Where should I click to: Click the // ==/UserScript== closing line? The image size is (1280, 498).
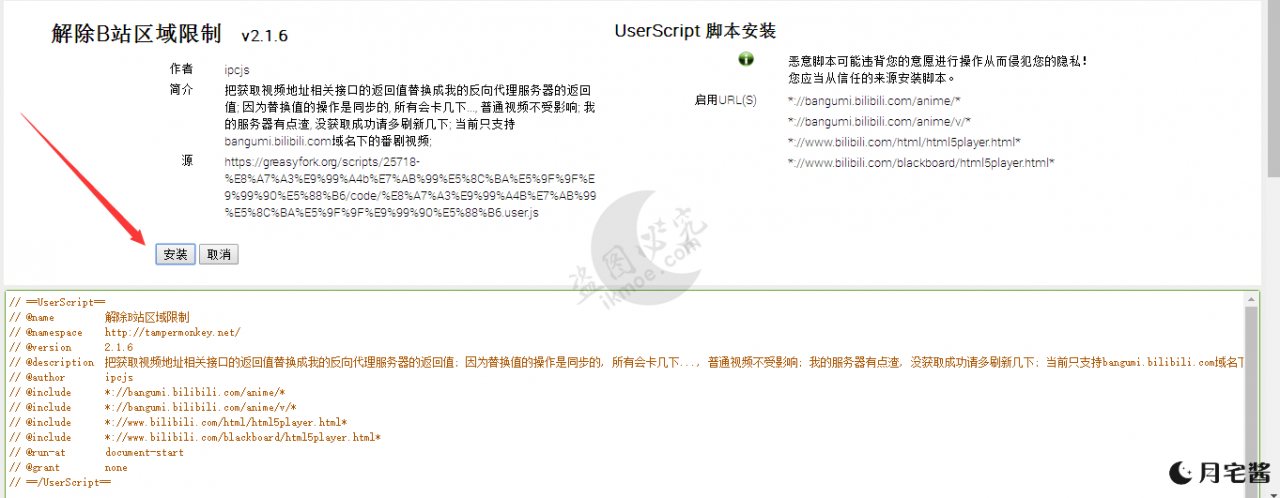(x=60, y=482)
